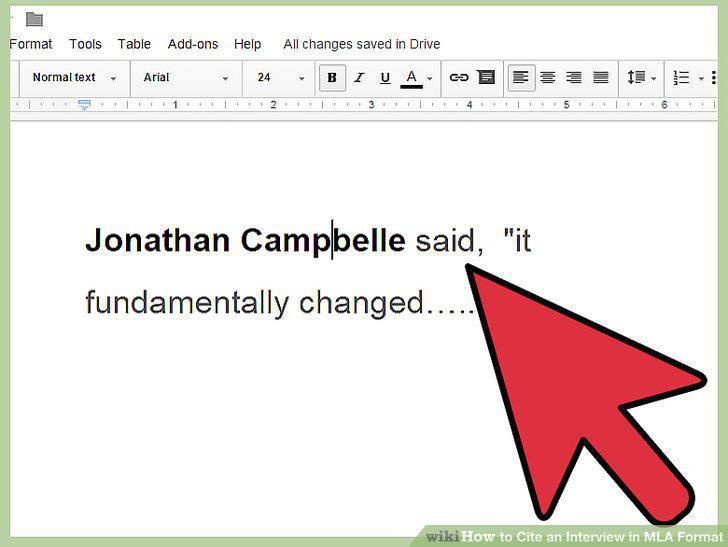
Task: Open the text color picker
Action: [x=411, y=78]
